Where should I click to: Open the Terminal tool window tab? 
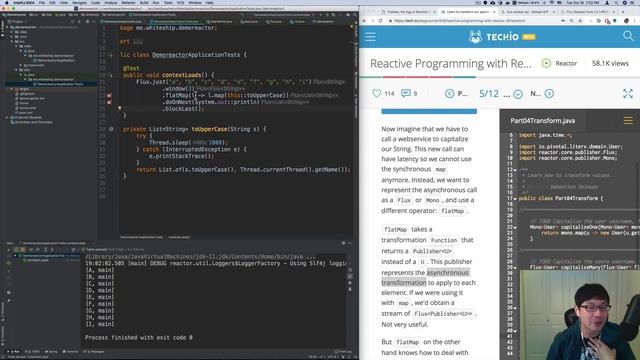[x=71, y=351]
